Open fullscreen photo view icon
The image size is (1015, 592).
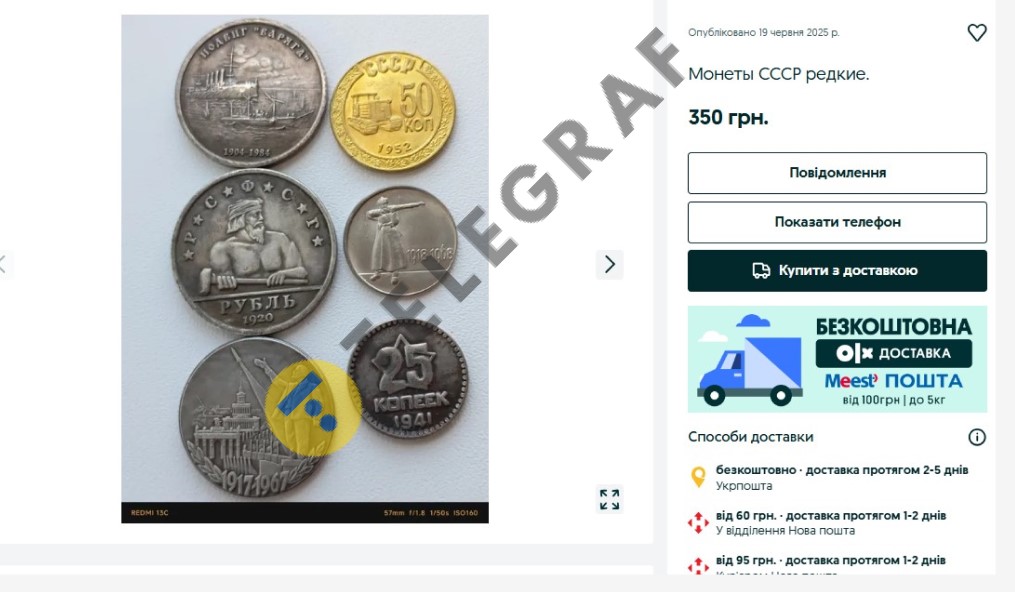point(610,499)
